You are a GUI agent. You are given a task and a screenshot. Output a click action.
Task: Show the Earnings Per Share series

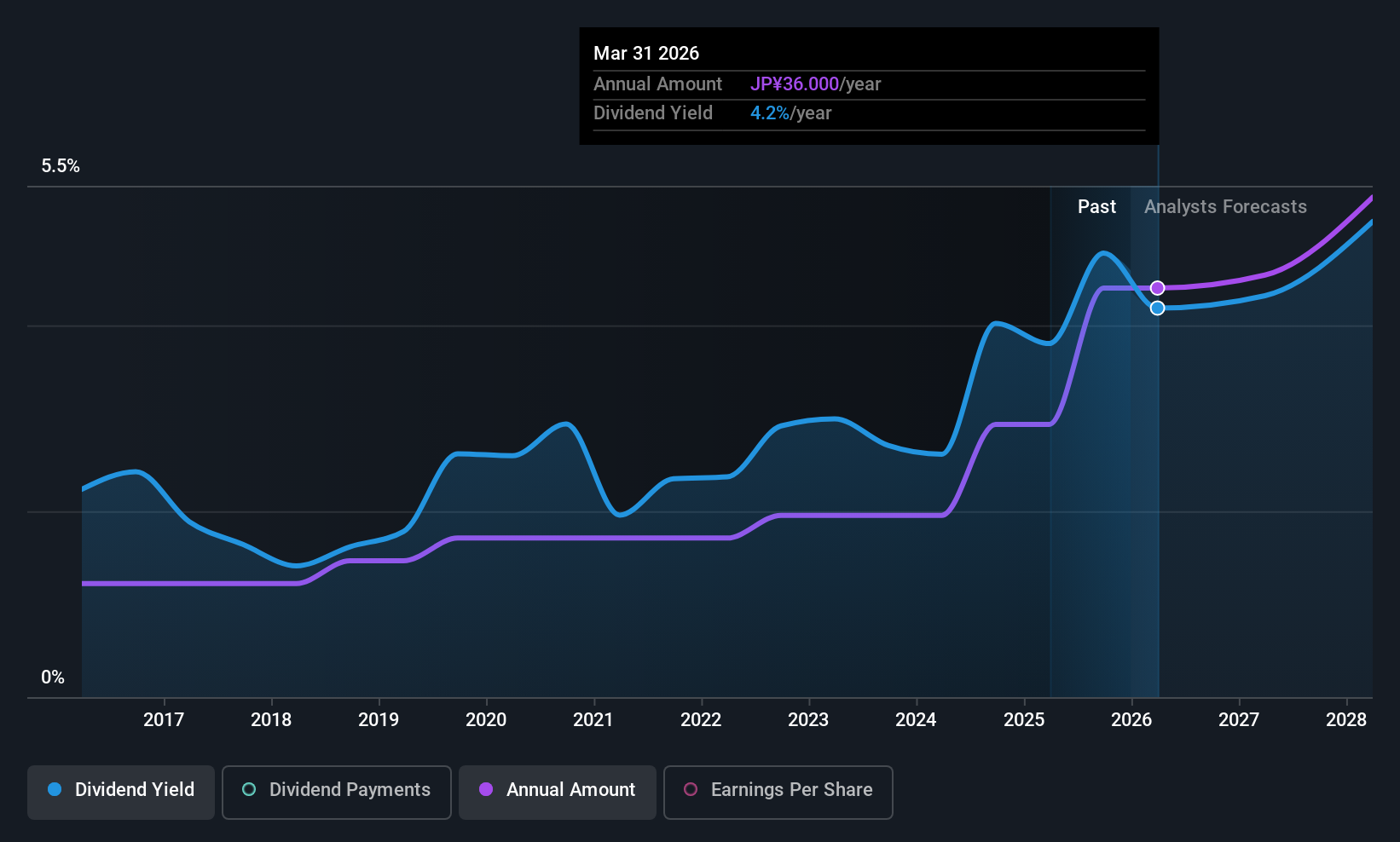pos(778,792)
